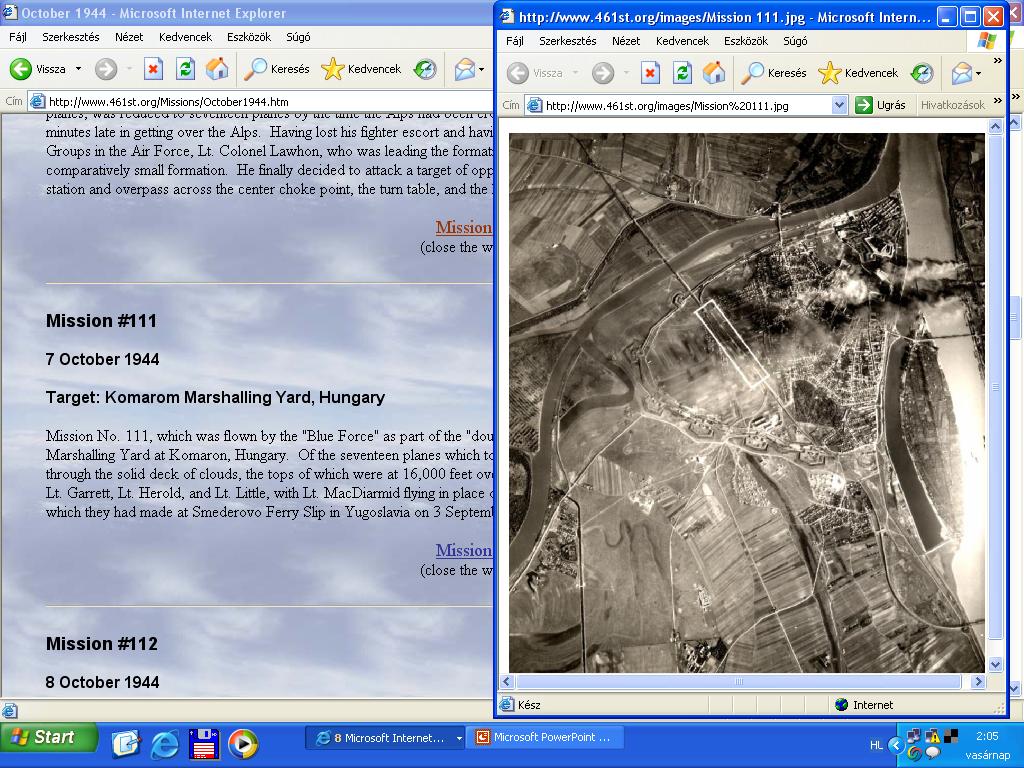Open Súgó menu in Mission 111.jpg window
Screen dimensions: 1024x768
coord(795,40)
